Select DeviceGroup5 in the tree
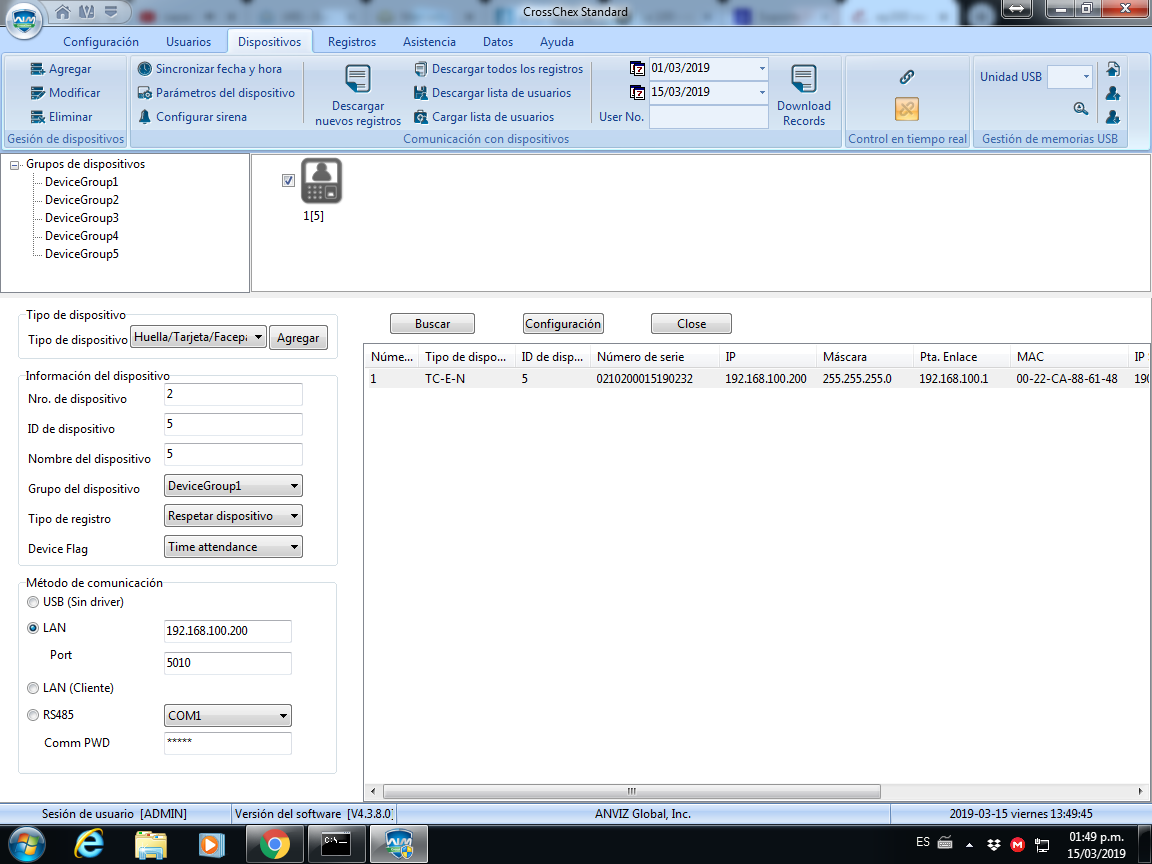The image size is (1152, 864). [x=82, y=254]
